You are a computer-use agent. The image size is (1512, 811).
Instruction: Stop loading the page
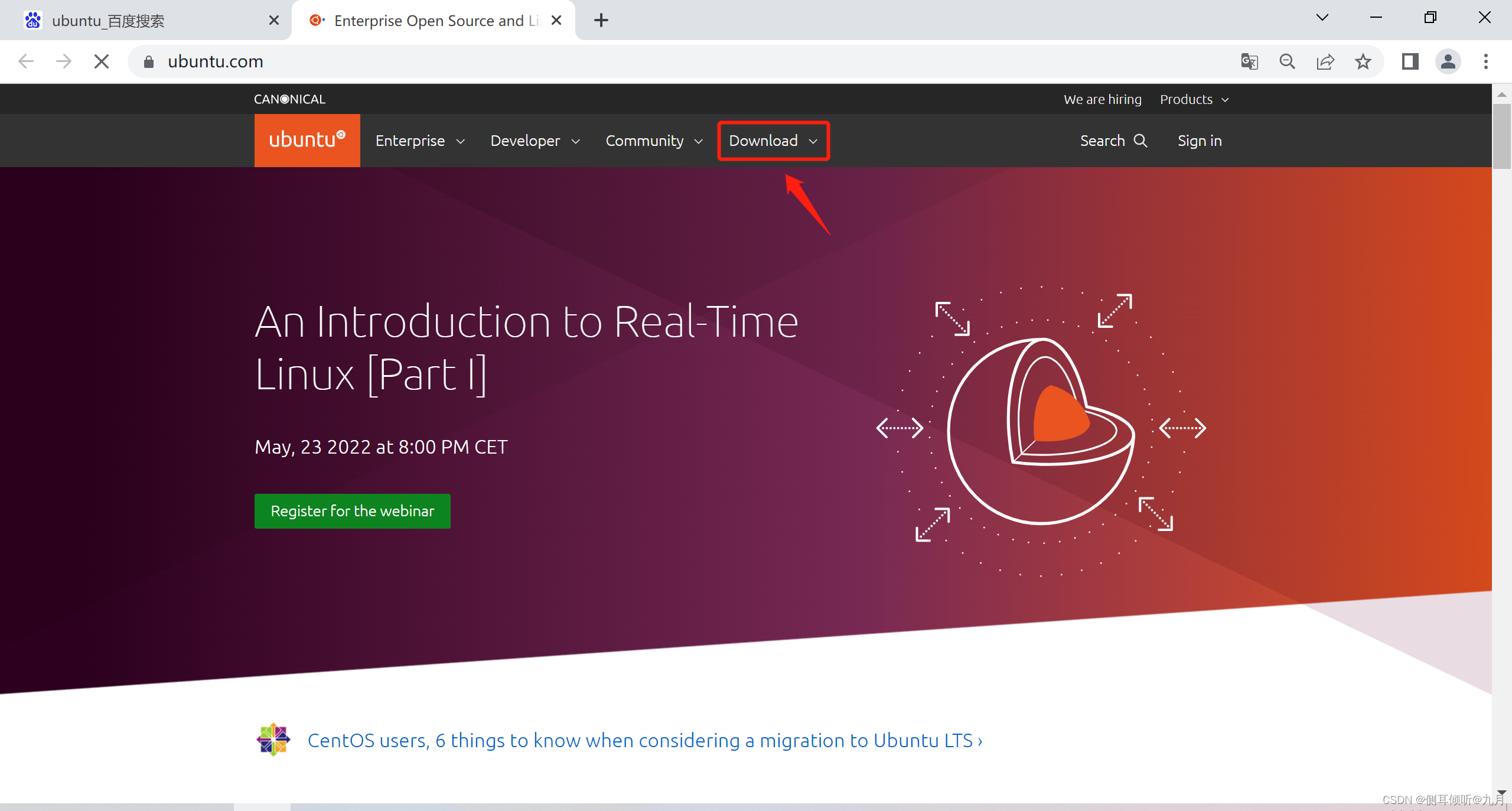click(x=102, y=61)
